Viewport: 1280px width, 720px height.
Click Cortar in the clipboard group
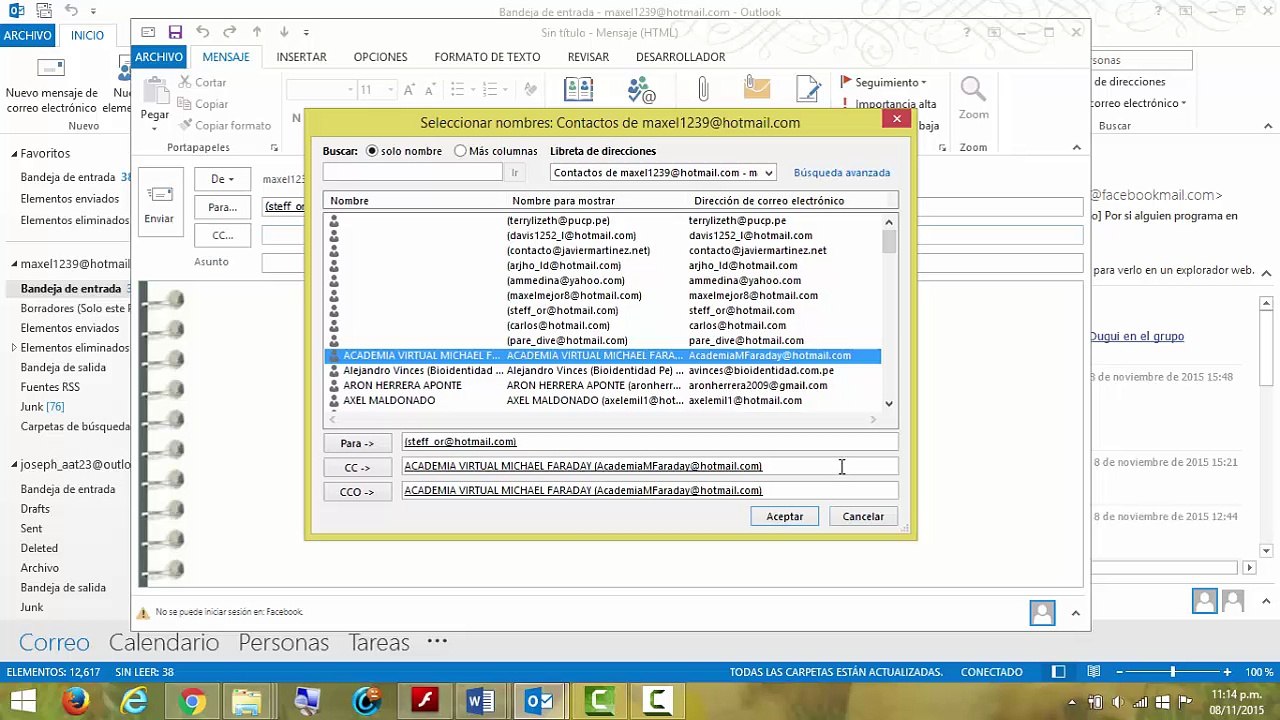point(202,82)
